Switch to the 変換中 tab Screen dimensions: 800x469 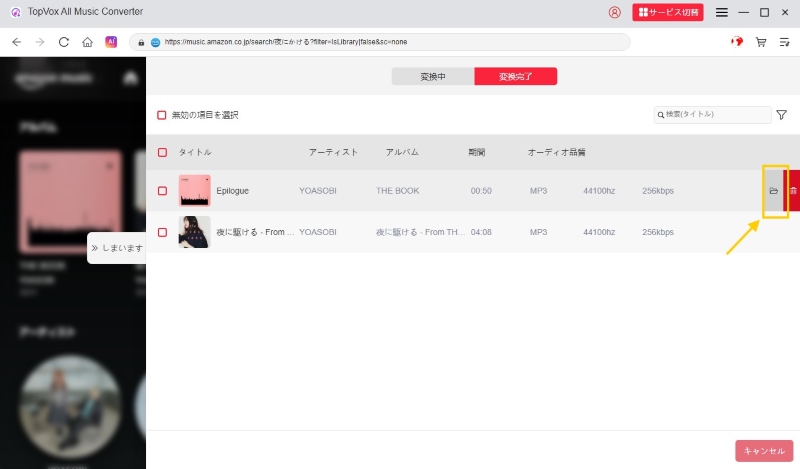(x=433, y=77)
